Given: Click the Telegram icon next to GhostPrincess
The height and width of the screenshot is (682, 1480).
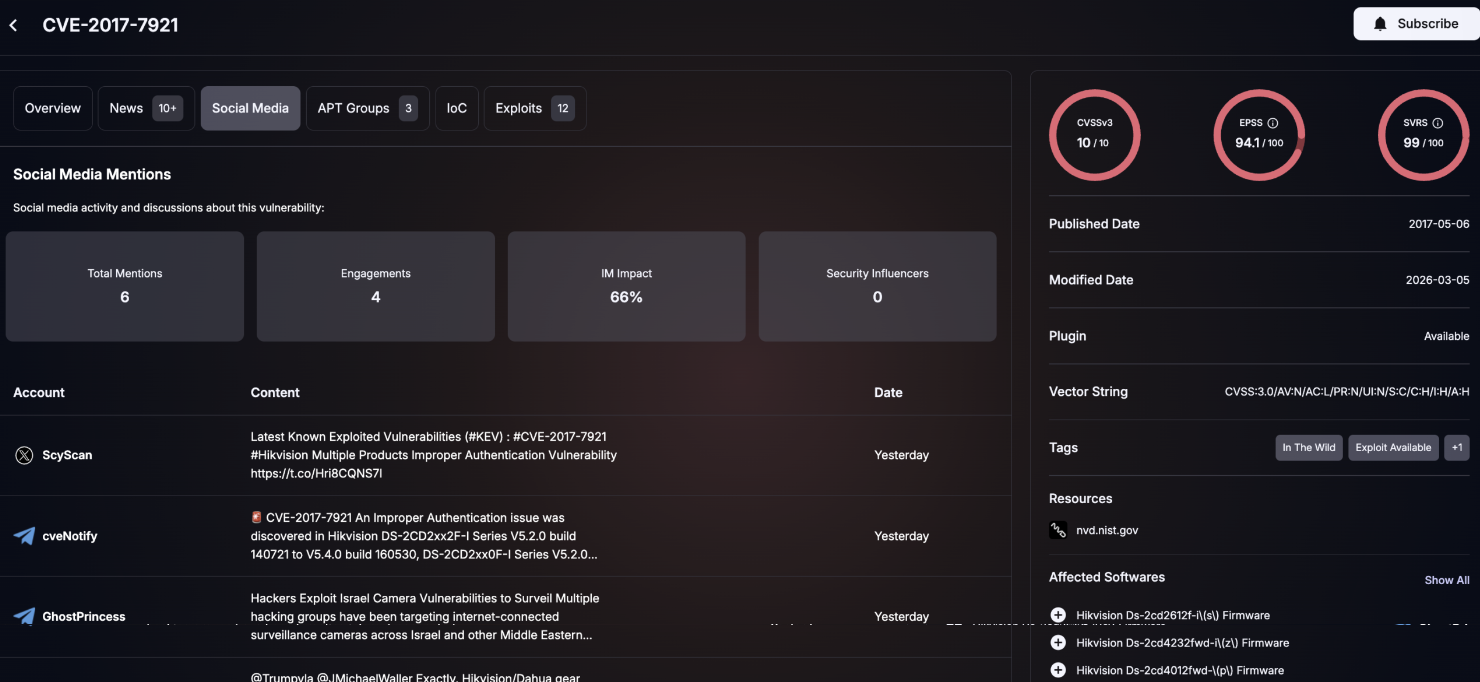Looking at the screenshot, I should pos(24,617).
